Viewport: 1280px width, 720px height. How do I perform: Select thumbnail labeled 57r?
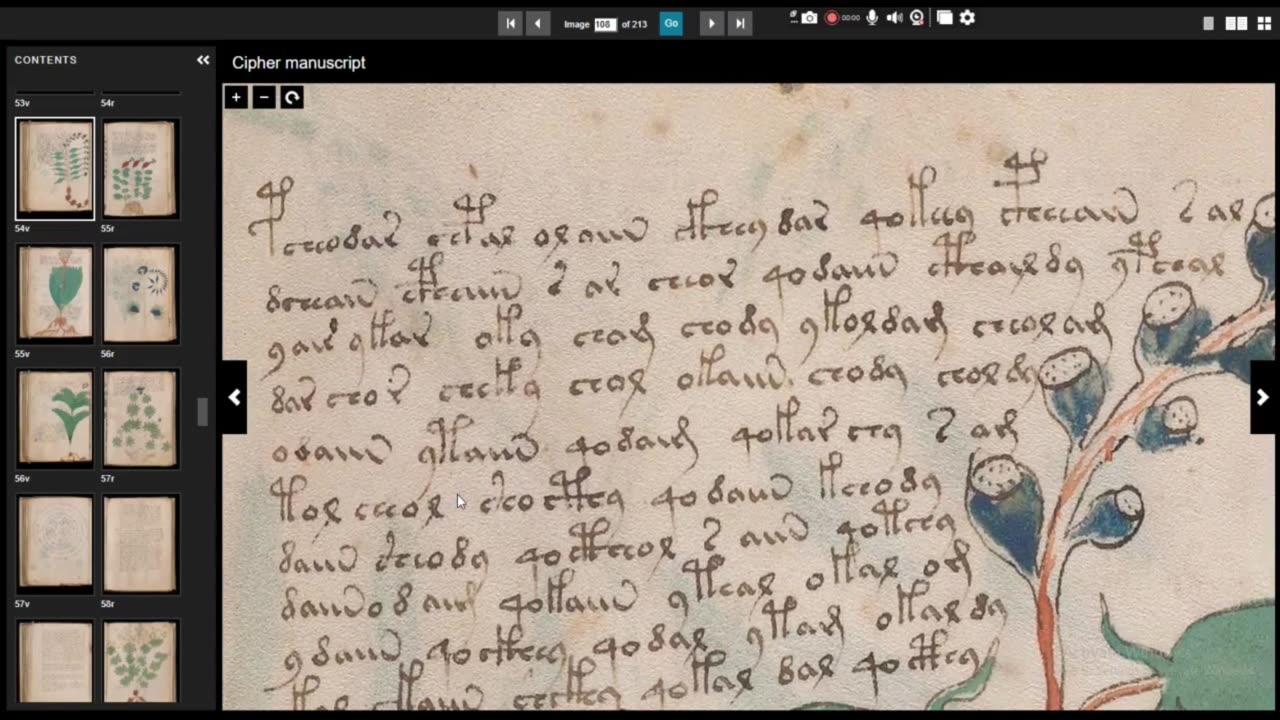pos(140,419)
